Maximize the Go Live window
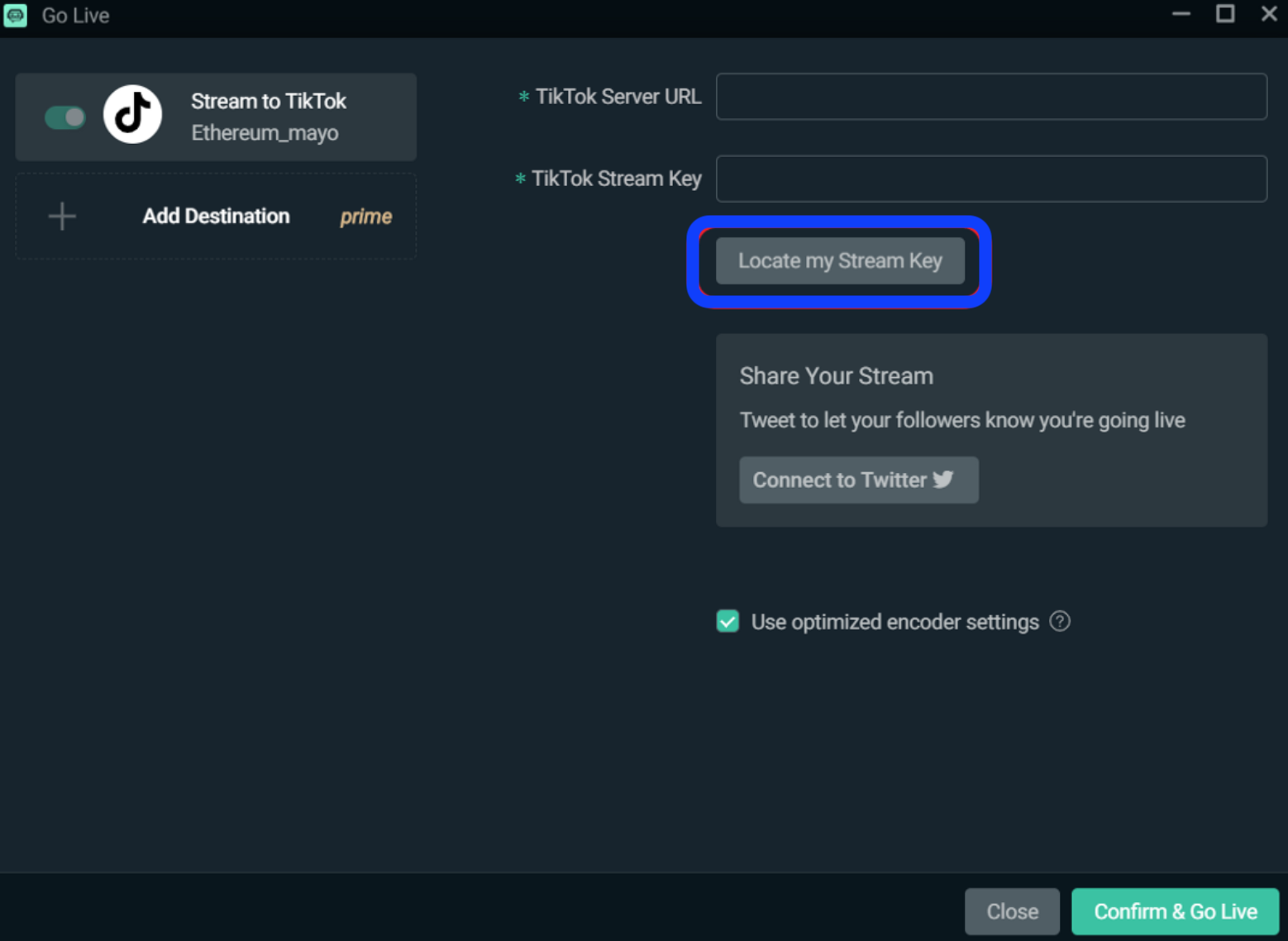Viewport: 1288px width, 941px height. click(x=1225, y=14)
